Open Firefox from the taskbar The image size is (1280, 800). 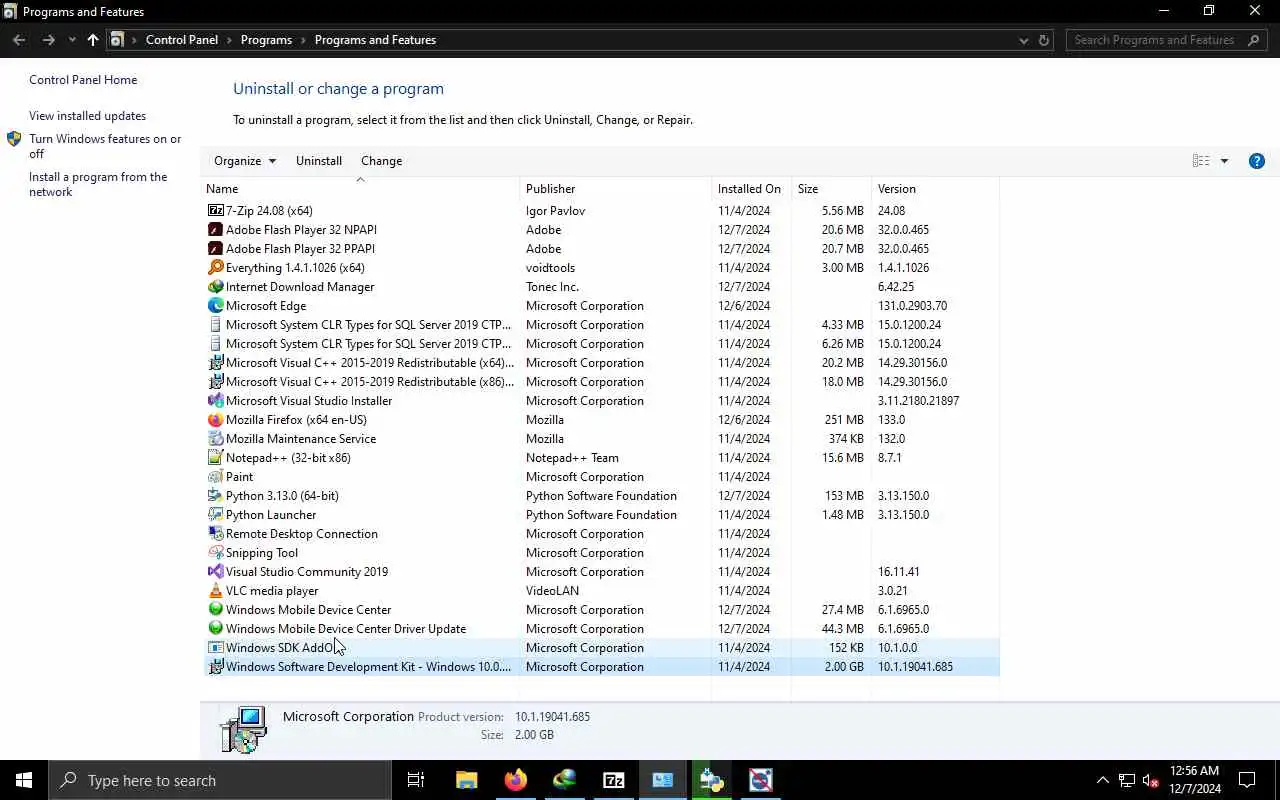516,780
